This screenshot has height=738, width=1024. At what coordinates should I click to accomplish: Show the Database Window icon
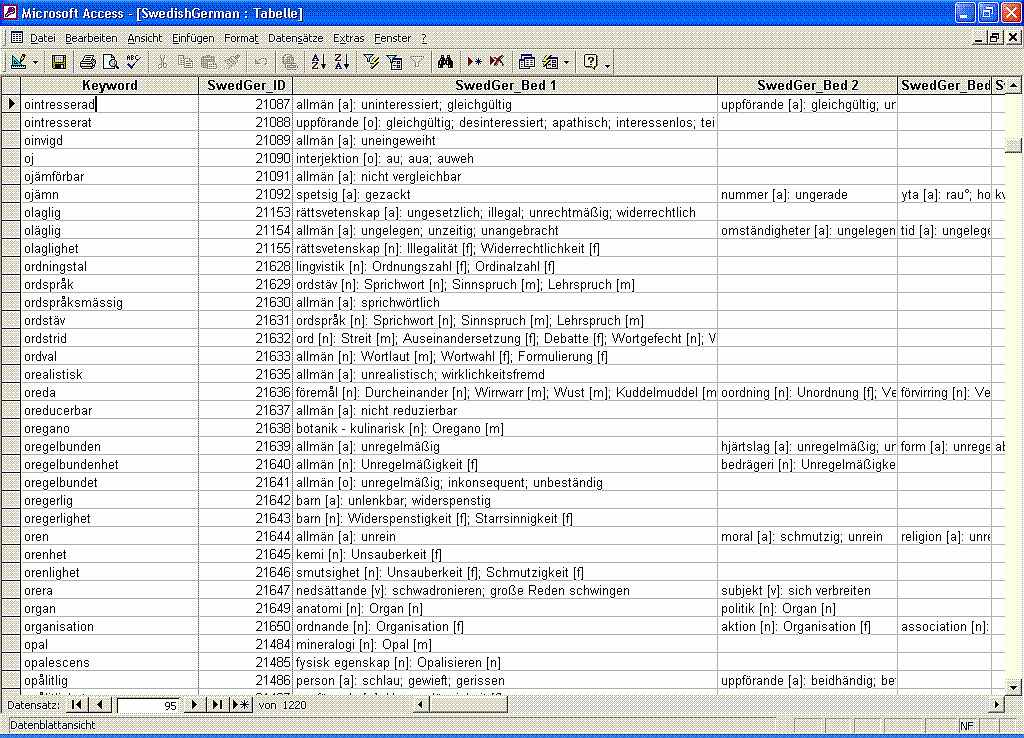pos(526,62)
